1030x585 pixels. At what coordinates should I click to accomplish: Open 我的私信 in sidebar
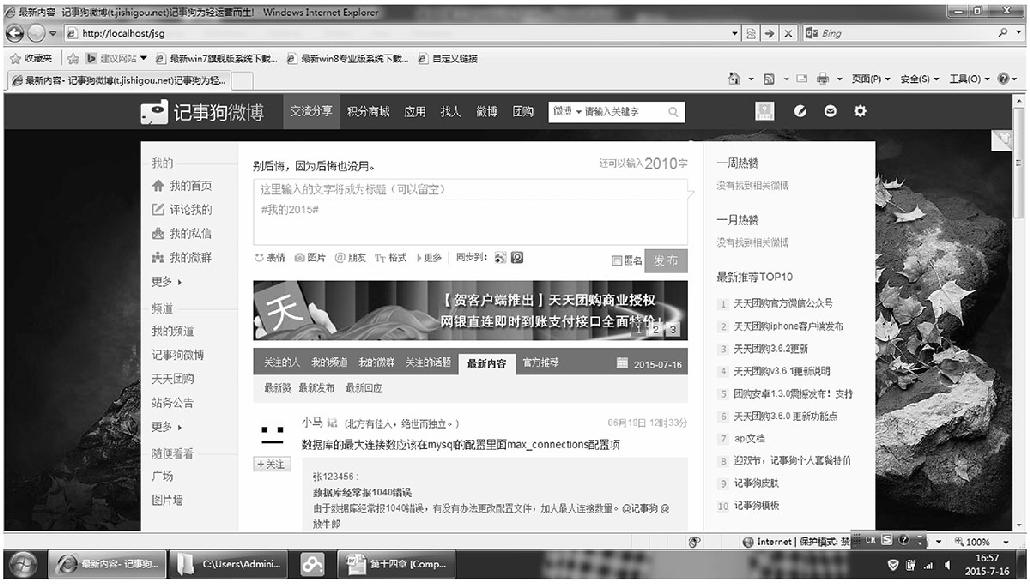[x=183, y=234]
